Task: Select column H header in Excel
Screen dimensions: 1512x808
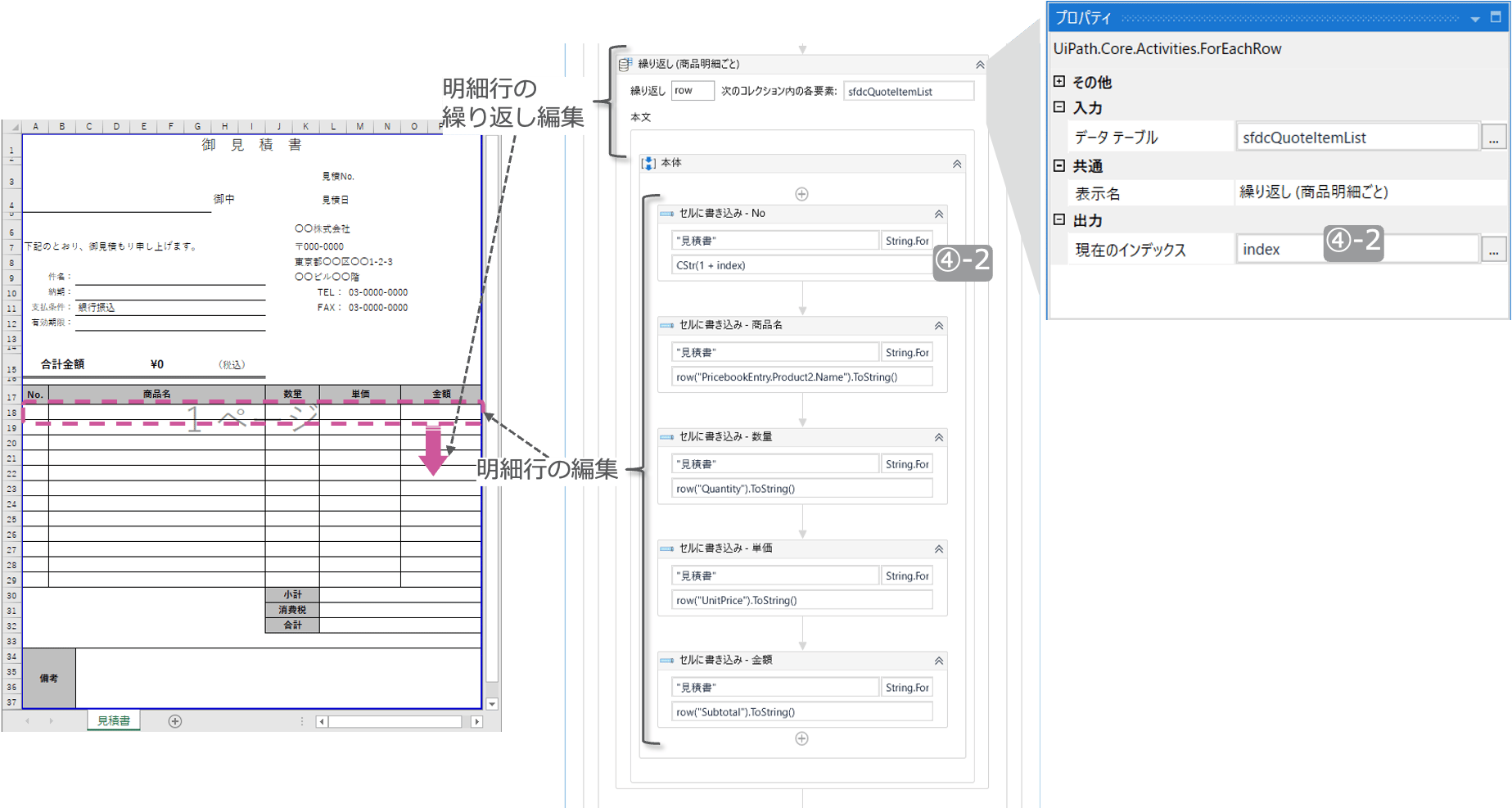Action: click(224, 126)
